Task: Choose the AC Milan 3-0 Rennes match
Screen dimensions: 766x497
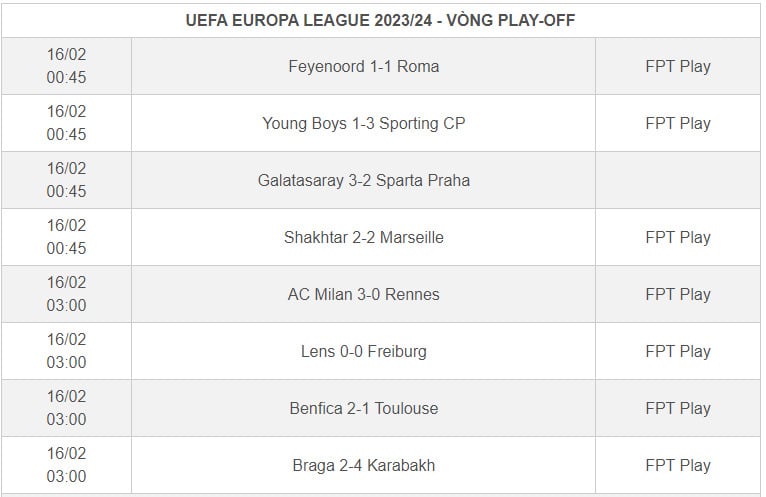Action: (x=363, y=294)
